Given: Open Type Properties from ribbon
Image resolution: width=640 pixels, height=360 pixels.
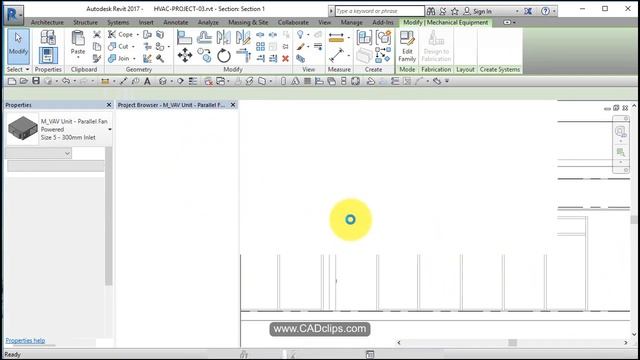Looking at the screenshot, I should 48,38.
